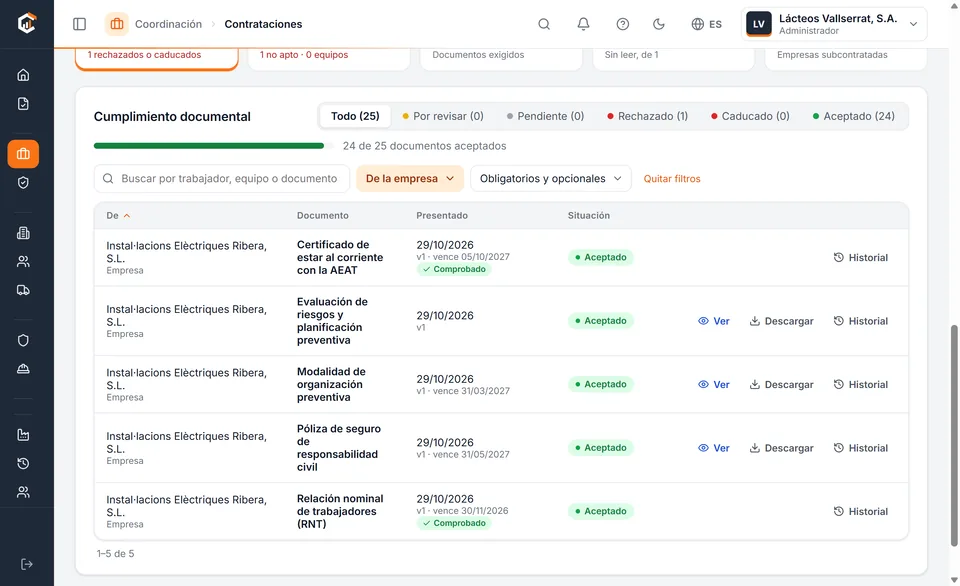960x586 pixels.
Task: Download the Evaluación de riesgos document
Action: [x=781, y=321]
